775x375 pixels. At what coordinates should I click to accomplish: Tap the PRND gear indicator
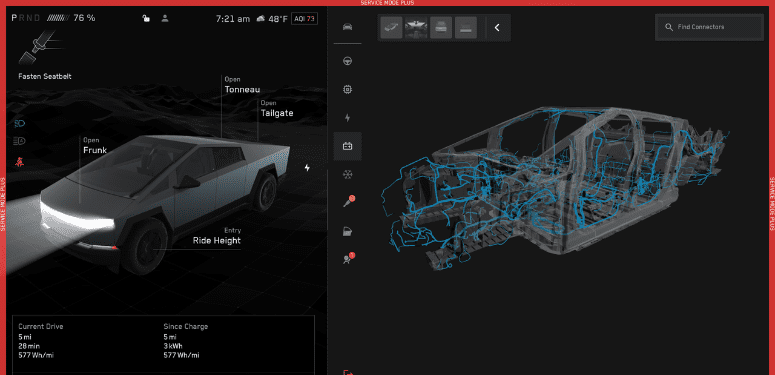26,18
